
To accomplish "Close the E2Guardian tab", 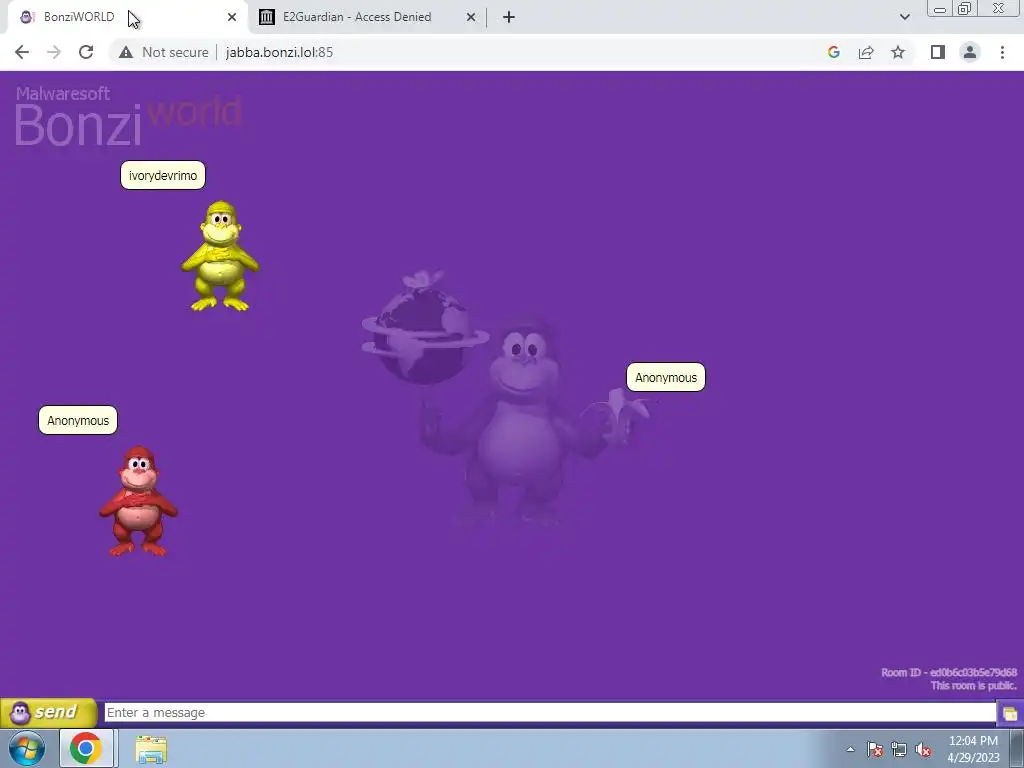I will point(471,17).
